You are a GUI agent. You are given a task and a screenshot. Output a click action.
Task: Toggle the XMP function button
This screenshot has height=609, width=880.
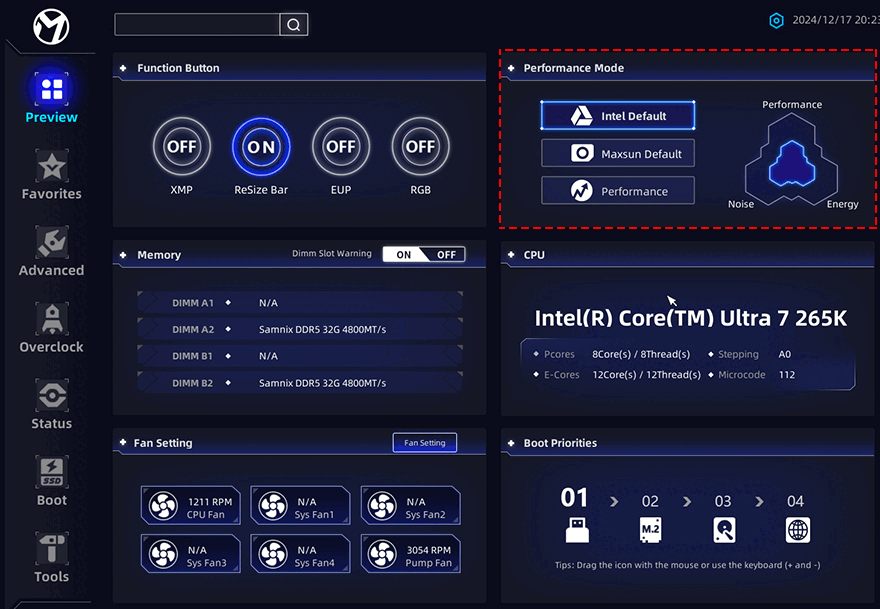(x=182, y=146)
